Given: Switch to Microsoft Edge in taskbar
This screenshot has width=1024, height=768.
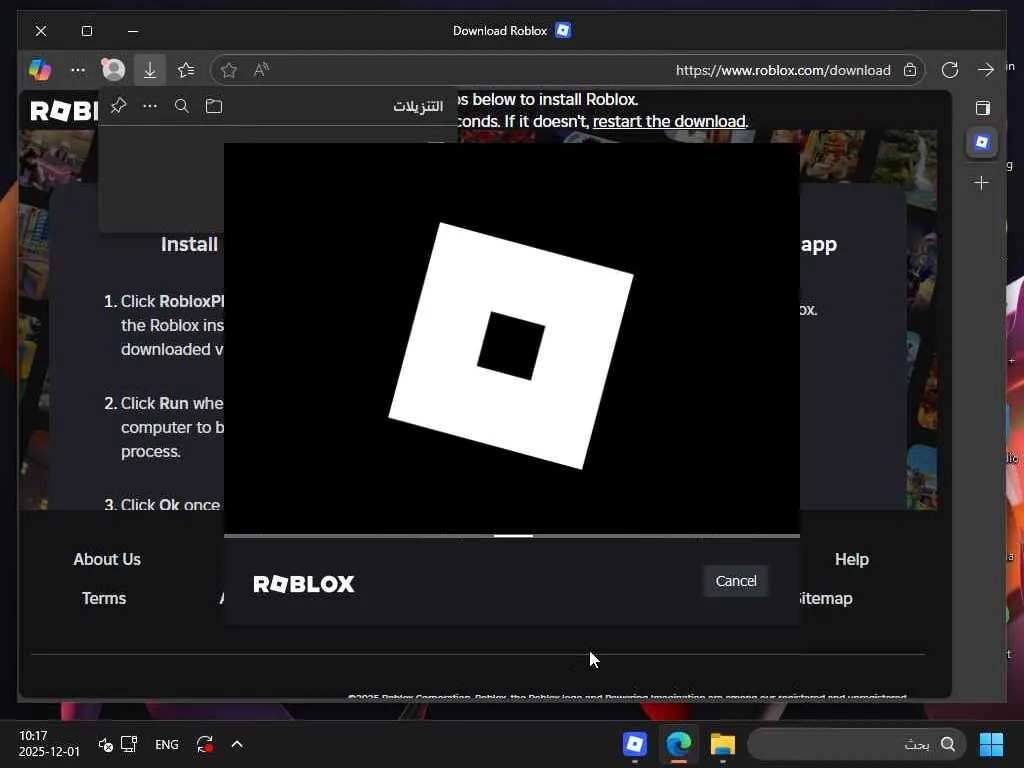Looking at the screenshot, I should 679,744.
